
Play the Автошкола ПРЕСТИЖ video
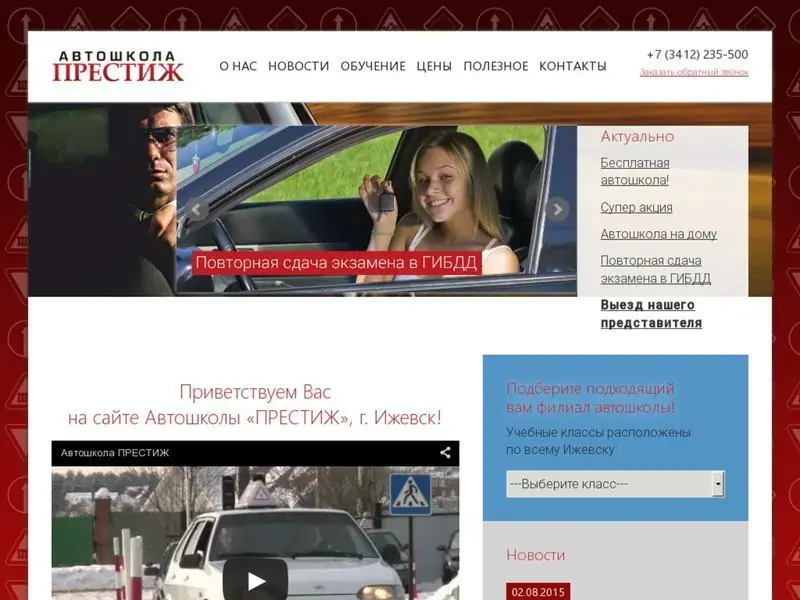tap(256, 580)
